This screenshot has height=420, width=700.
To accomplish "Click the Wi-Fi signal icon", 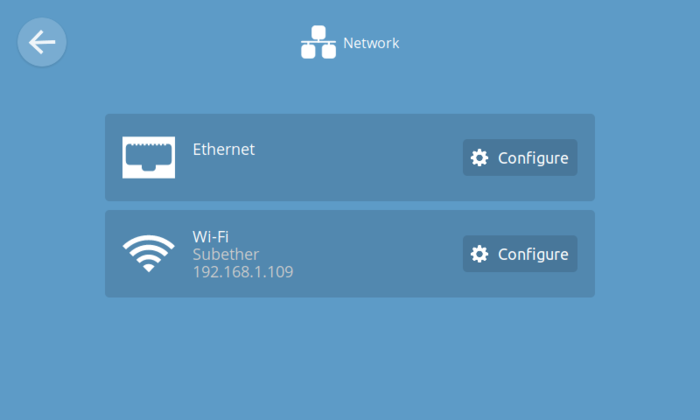I will 148,254.
